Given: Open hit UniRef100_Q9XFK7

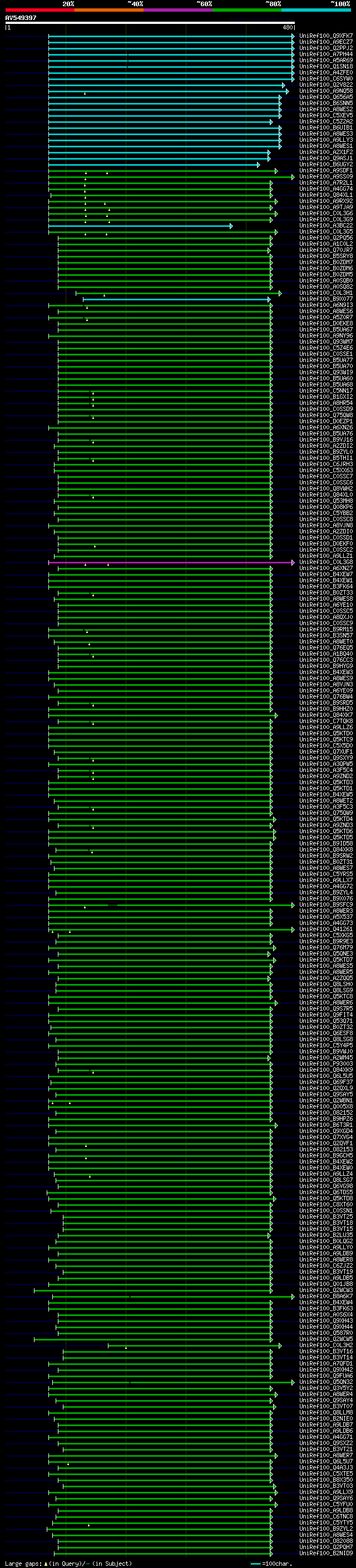Looking at the screenshot, I should (x=325, y=37).
